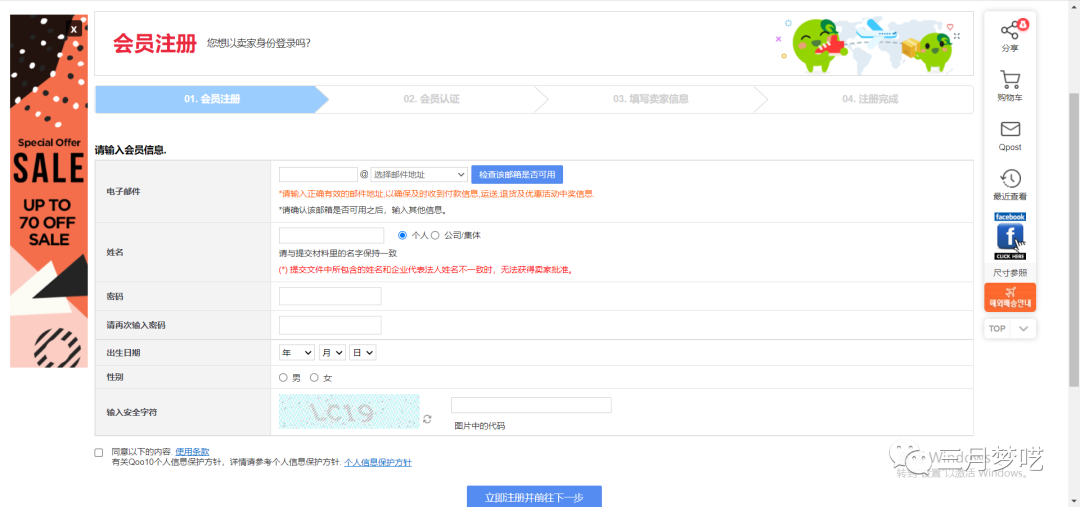Click the 01. 会员注册 step tab
Screen dimensions: 1080x507
211,99
